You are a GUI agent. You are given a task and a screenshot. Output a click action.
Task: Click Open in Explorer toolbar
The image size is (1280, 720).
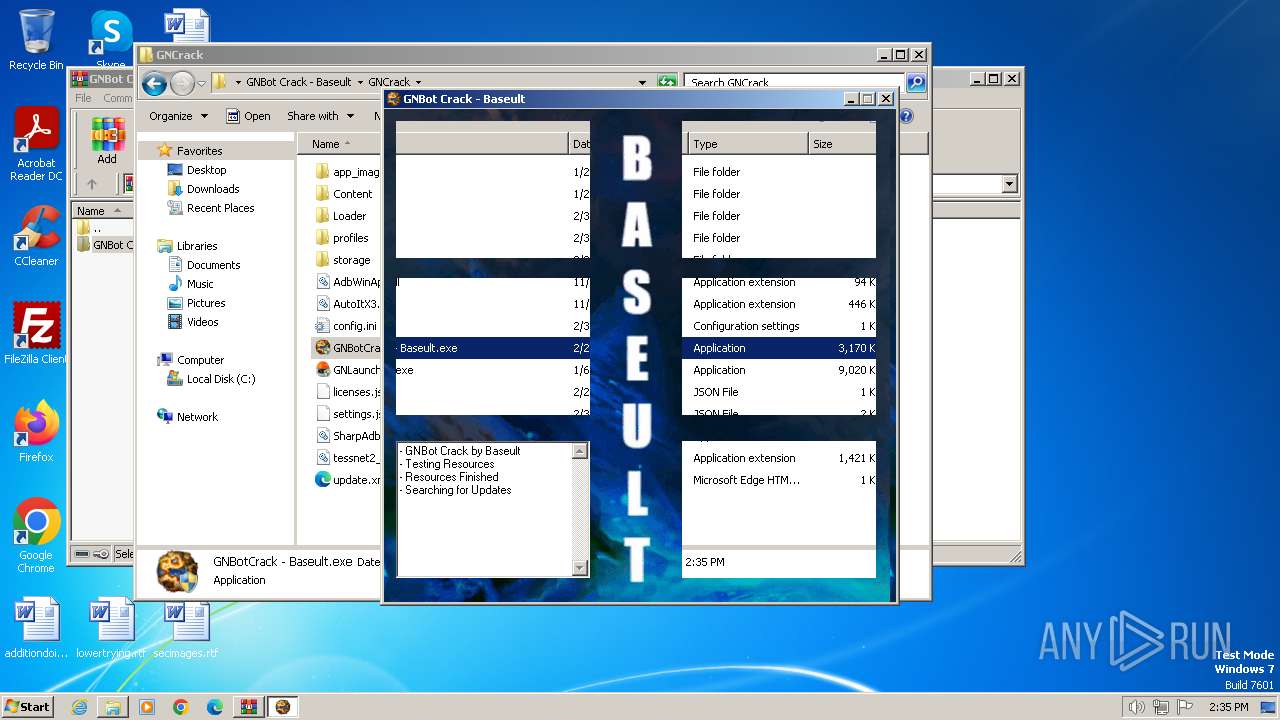click(x=248, y=116)
